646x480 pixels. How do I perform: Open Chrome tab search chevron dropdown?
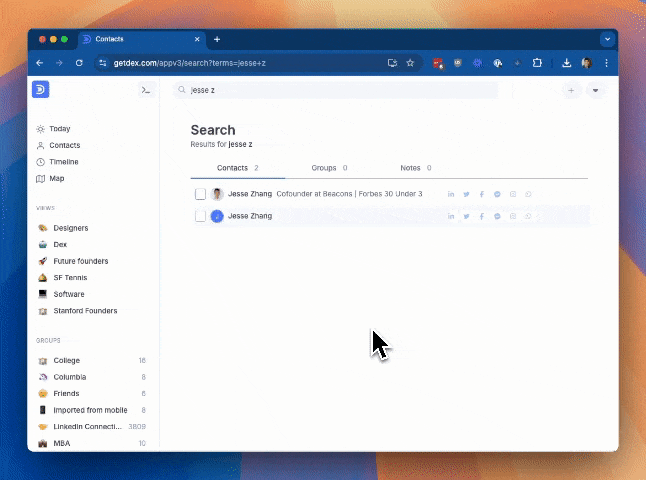tap(607, 39)
